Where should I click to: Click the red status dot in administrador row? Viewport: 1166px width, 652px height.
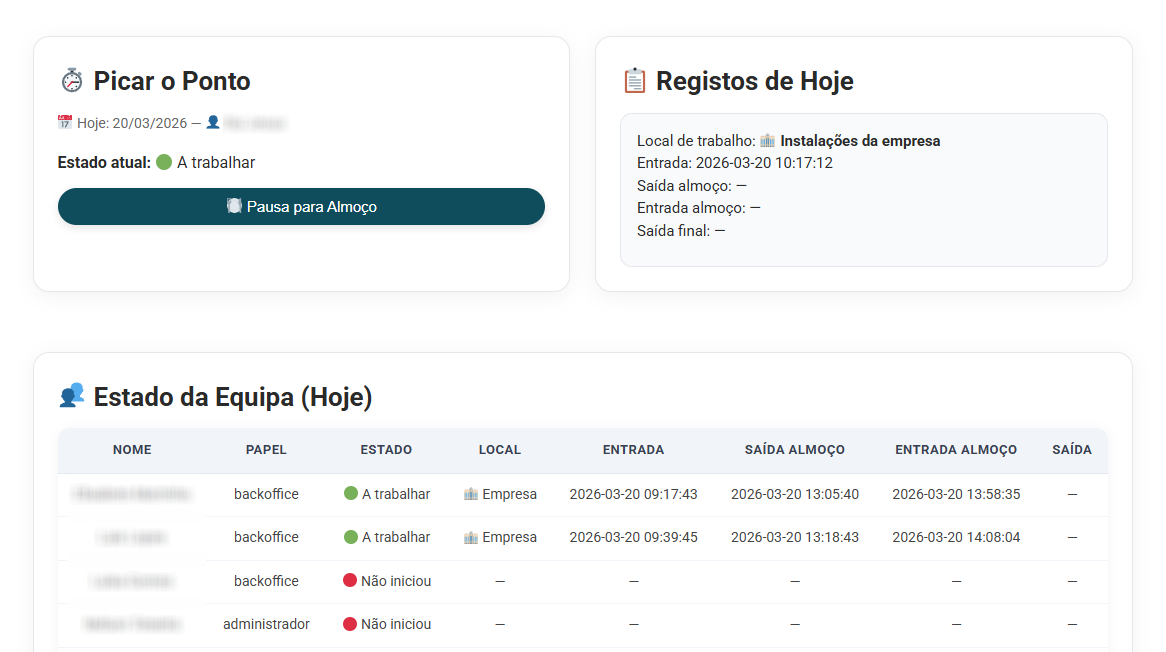pos(350,624)
